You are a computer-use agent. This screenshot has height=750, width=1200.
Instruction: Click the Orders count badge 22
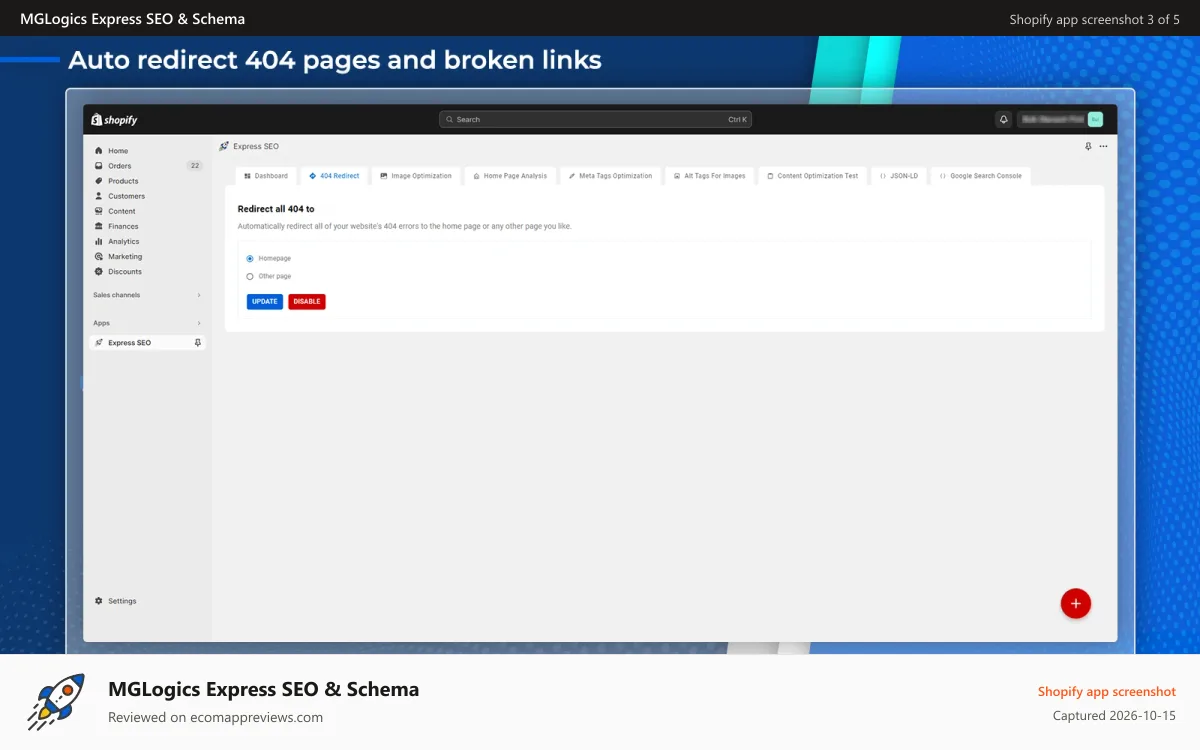[195, 166]
